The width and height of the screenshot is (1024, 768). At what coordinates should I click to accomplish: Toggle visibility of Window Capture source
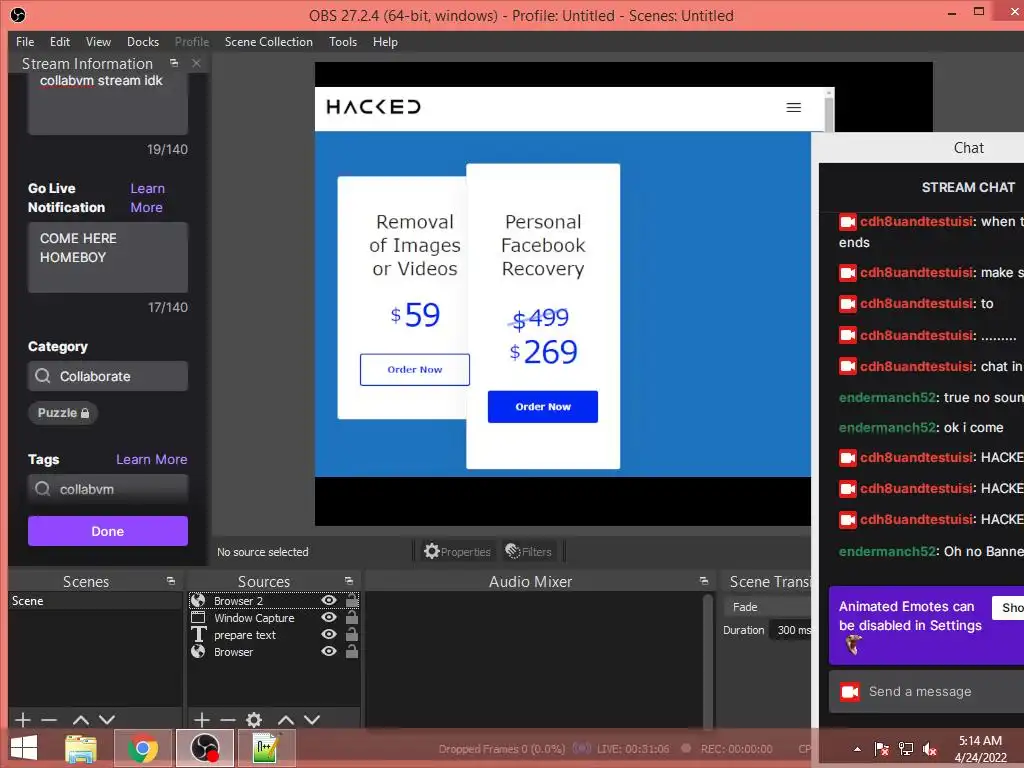pyautogui.click(x=329, y=617)
